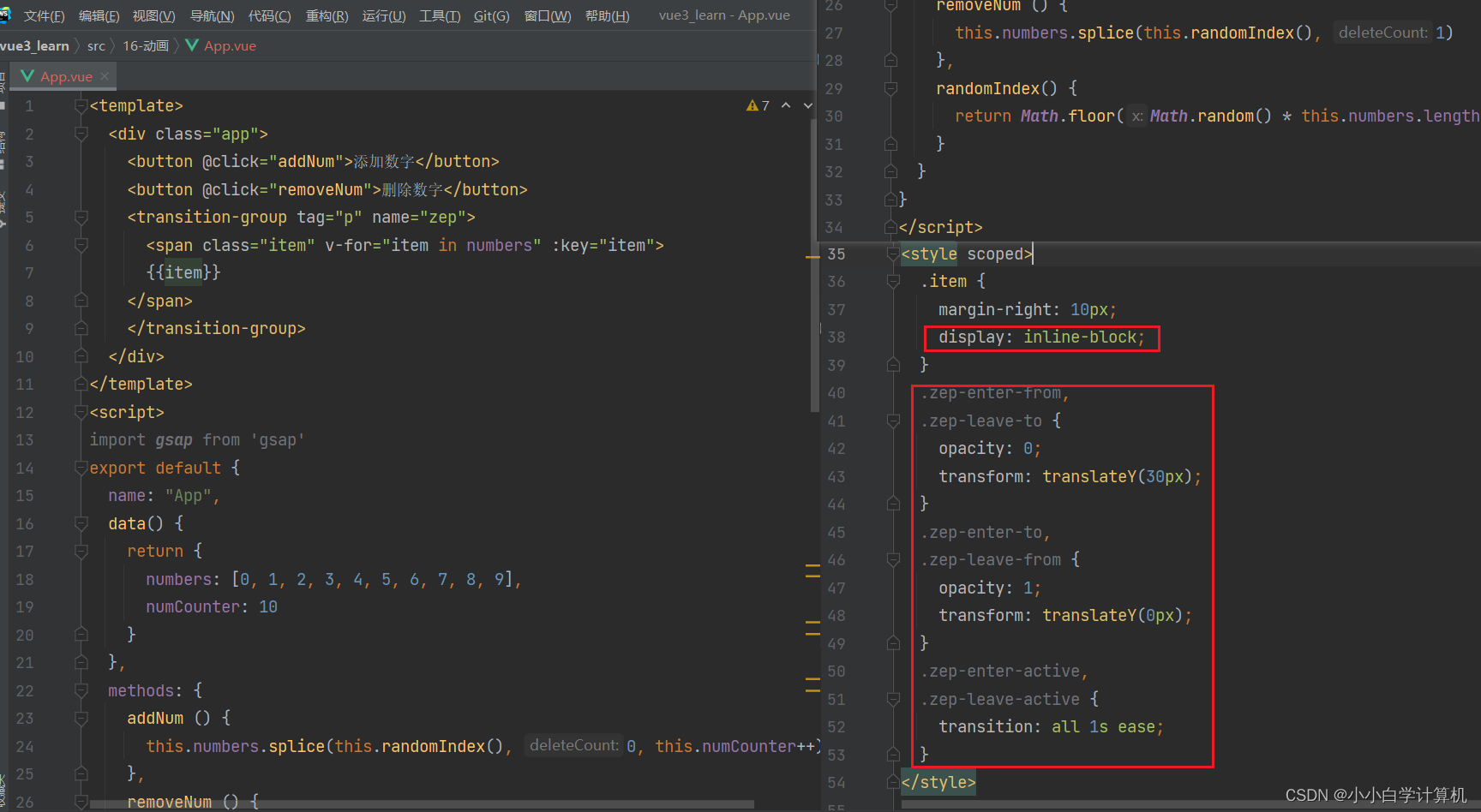The height and width of the screenshot is (812, 1481).
Task: Open the 编辑(E) menu
Action: pos(99,15)
